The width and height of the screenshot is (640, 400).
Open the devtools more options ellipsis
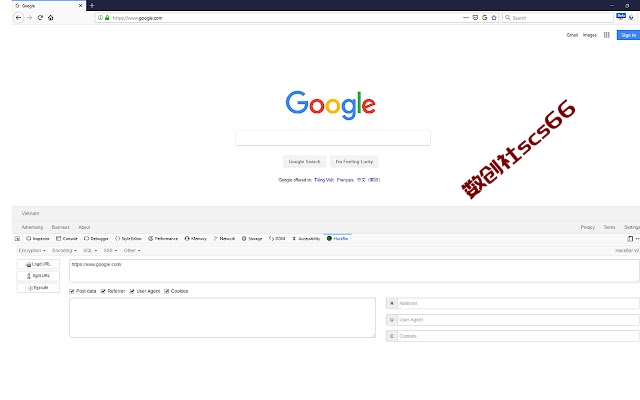(637, 239)
